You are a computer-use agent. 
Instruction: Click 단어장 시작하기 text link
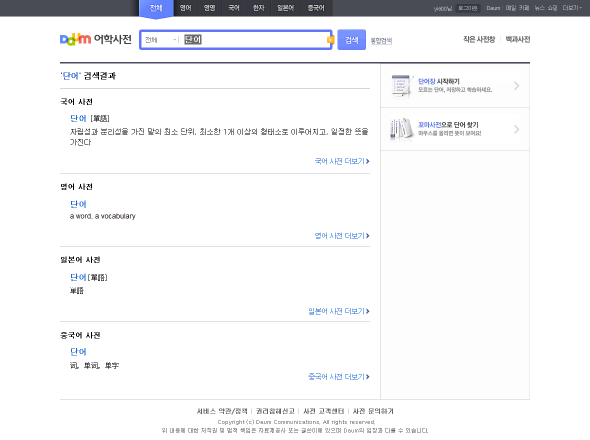click(x=439, y=81)
